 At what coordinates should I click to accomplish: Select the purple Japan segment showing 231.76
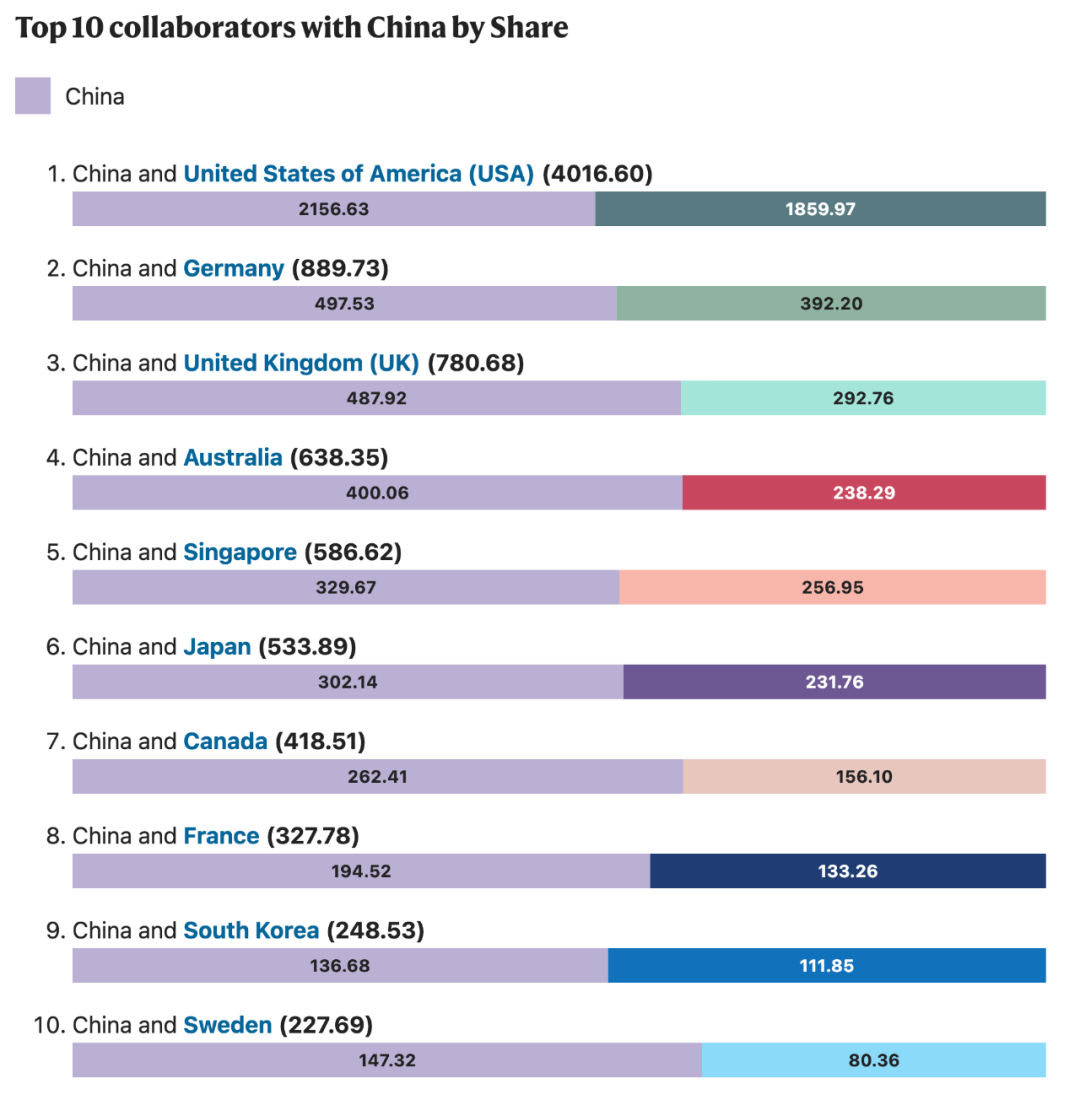[x=834, y=682]
